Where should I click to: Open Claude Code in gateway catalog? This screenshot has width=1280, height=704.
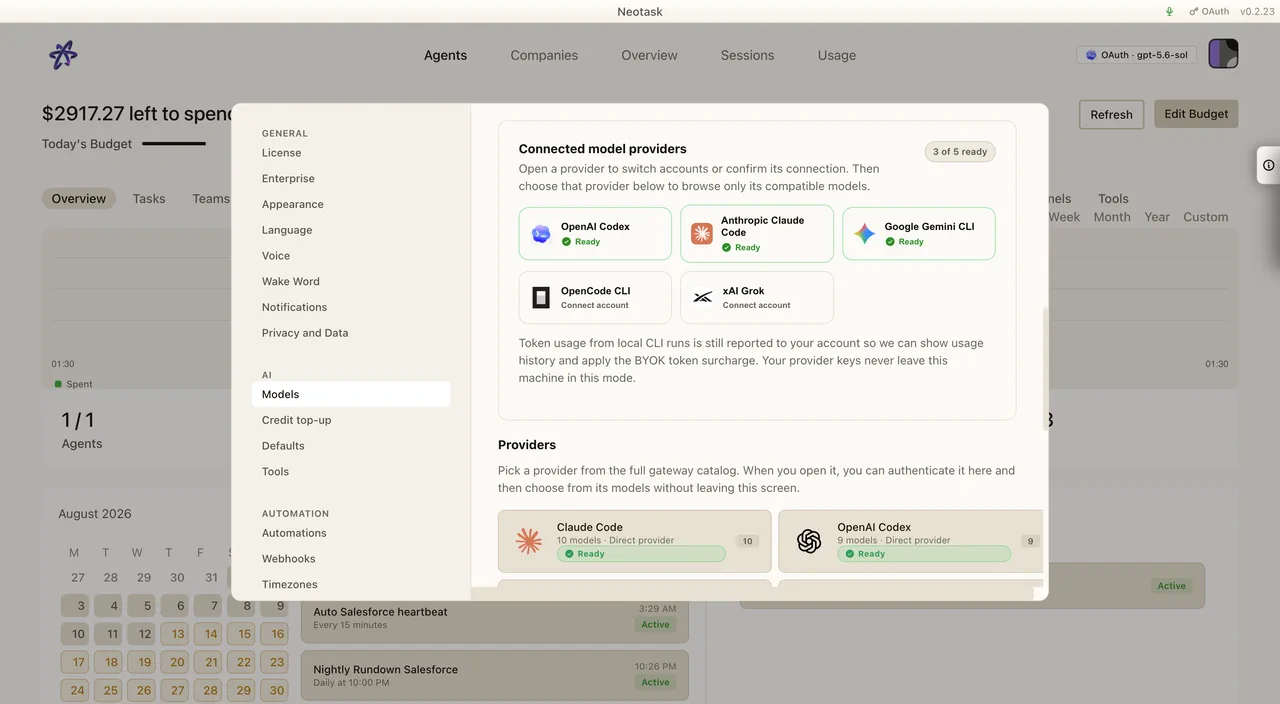pos(635,541)
